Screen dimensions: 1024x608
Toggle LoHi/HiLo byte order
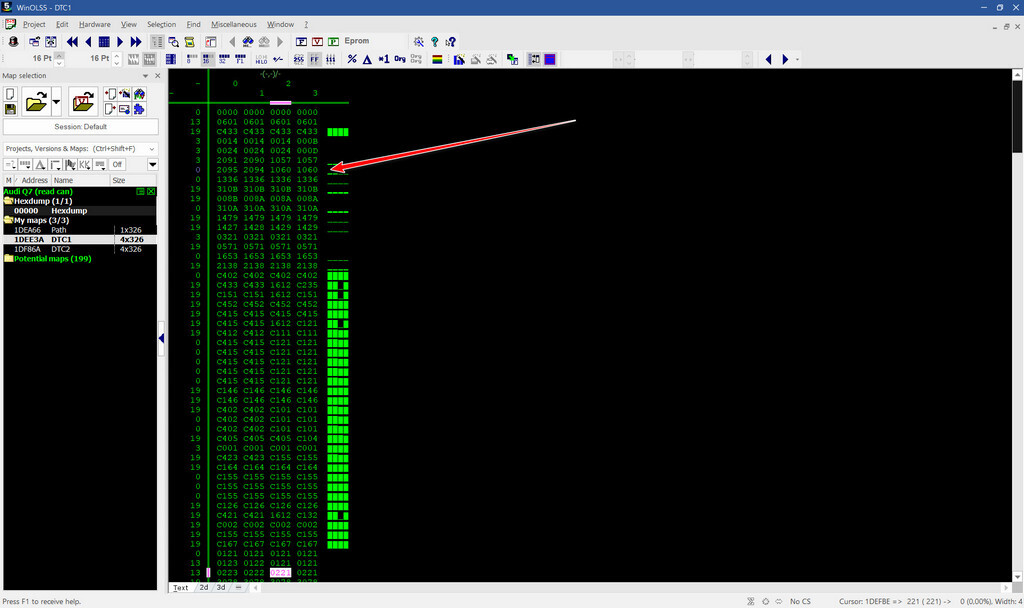(261, 59)
